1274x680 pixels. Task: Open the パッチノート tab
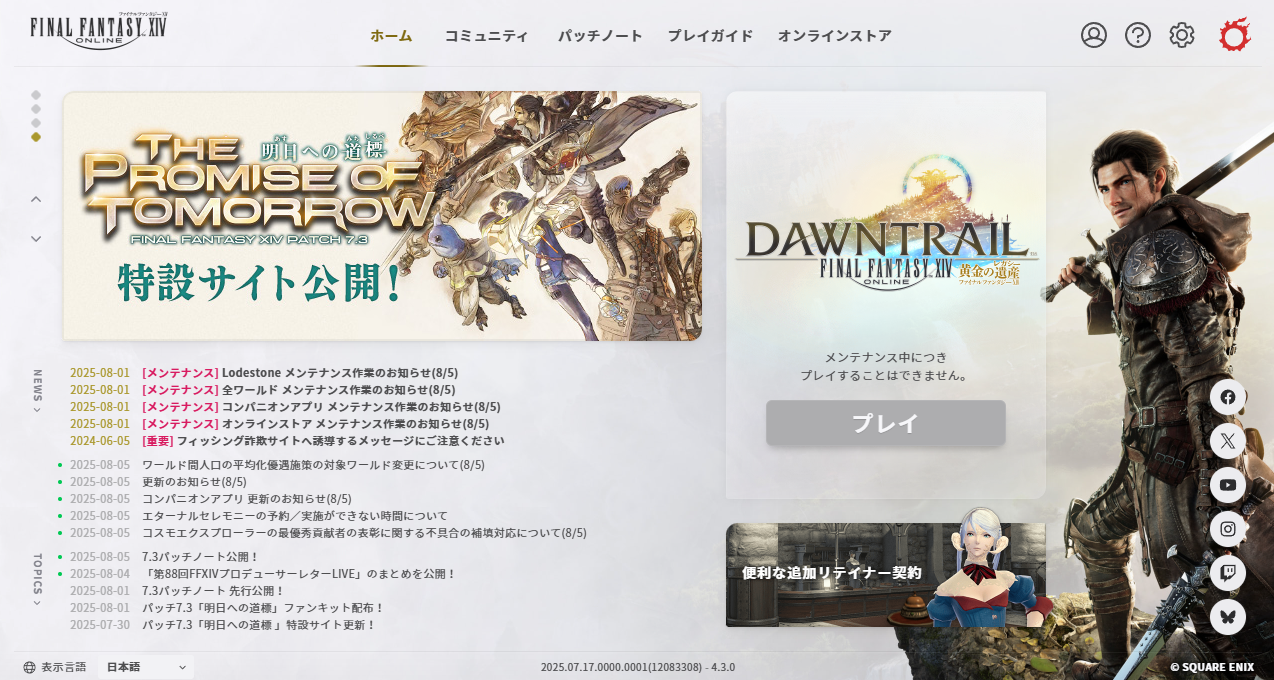tap(600, 36)
